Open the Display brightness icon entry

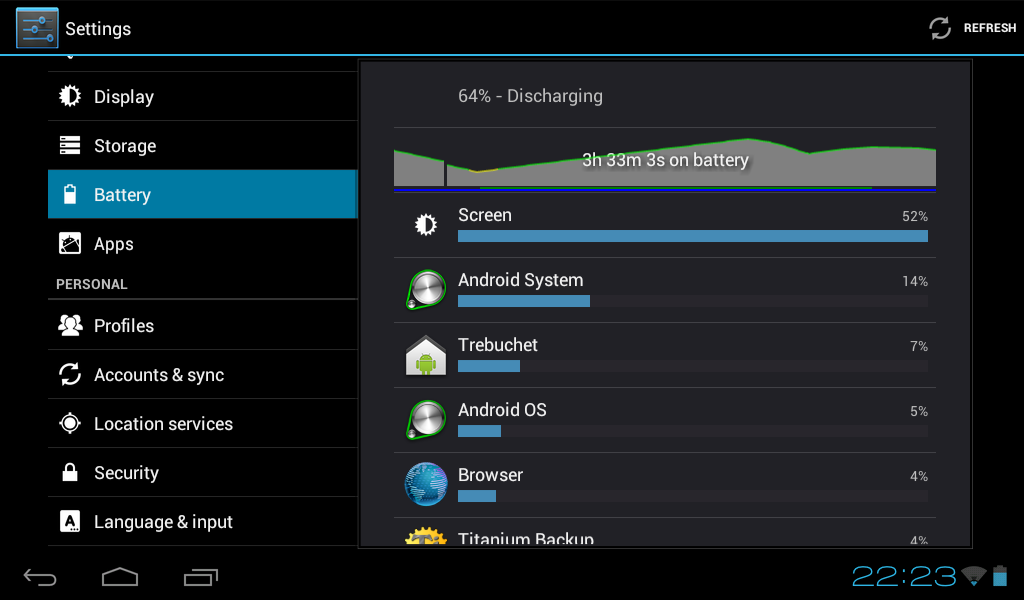point(70,96)
